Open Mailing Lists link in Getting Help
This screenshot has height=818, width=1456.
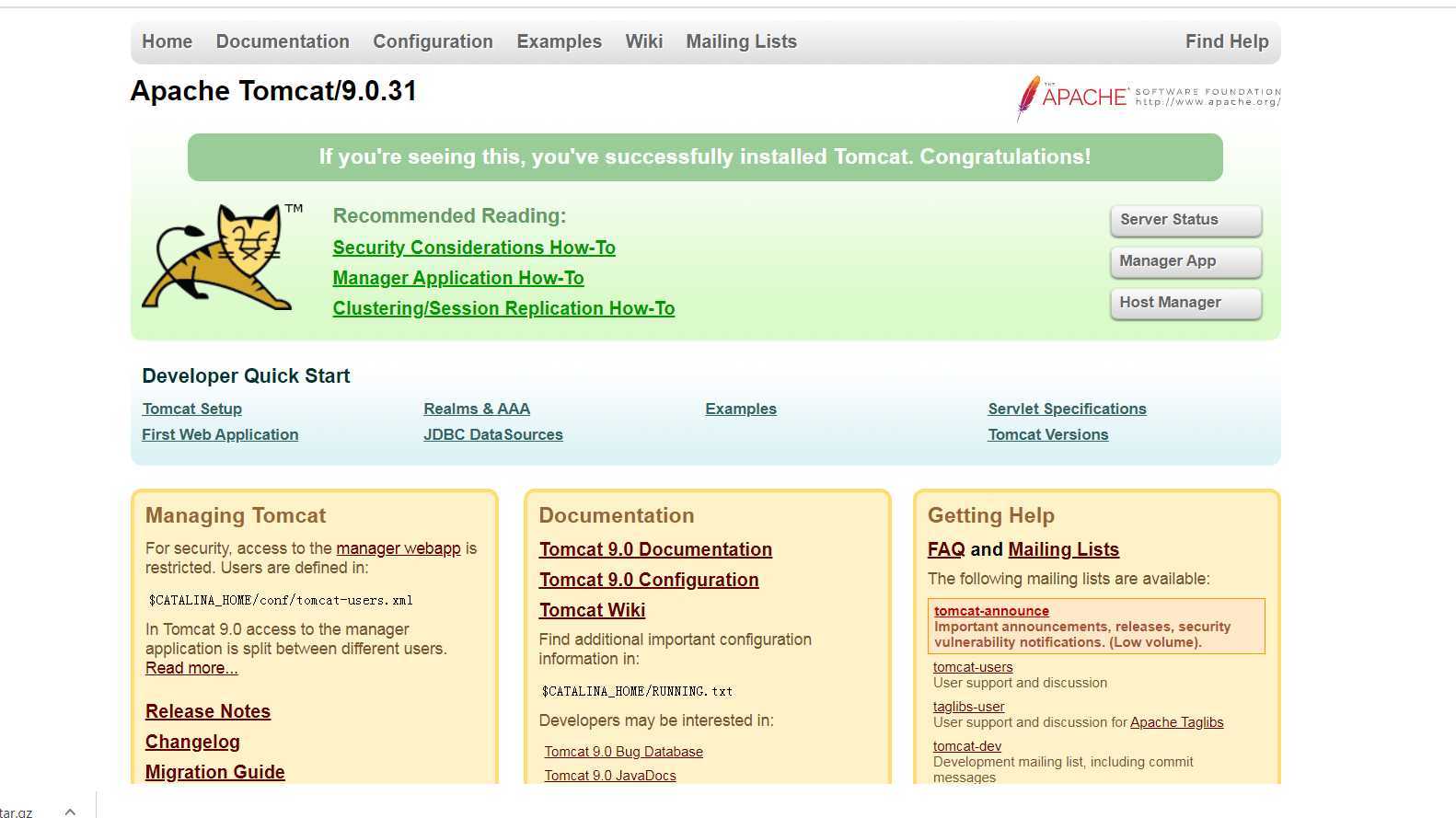(1063, 549)
